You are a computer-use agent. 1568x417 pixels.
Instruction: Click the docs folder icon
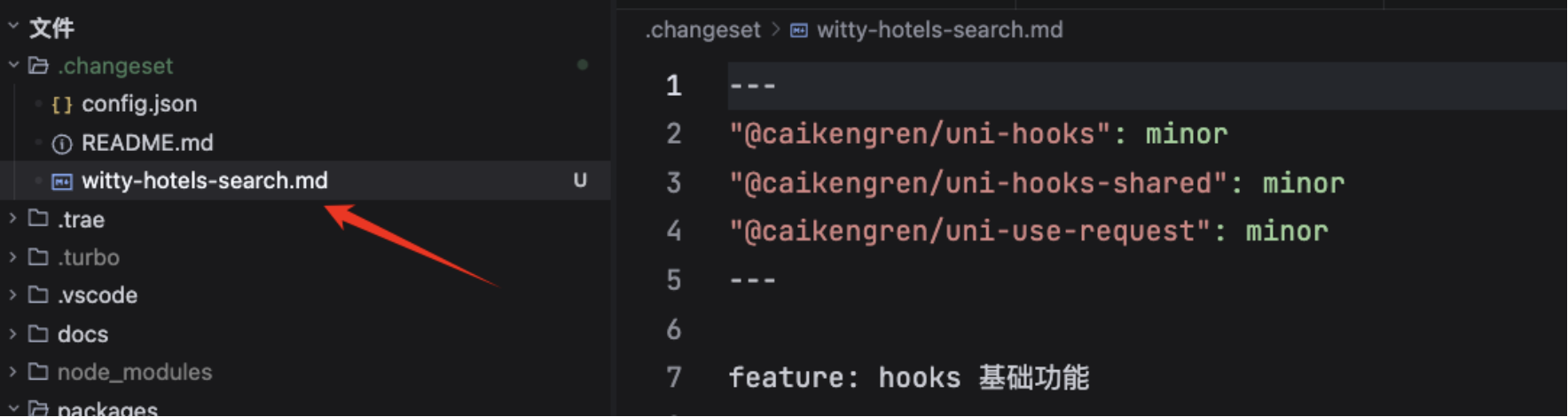[38, 334]
